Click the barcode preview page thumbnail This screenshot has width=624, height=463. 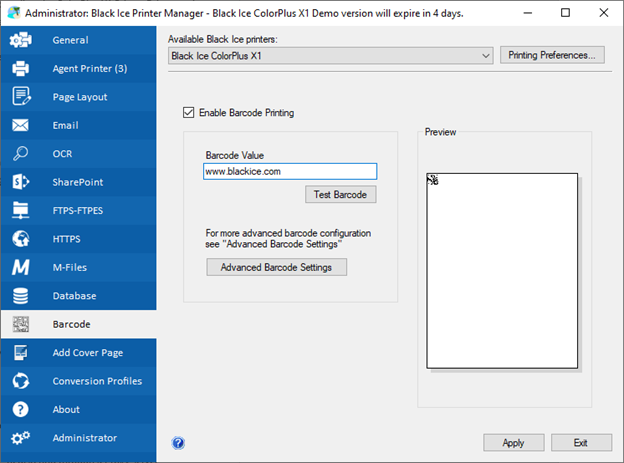pos(502,271)
